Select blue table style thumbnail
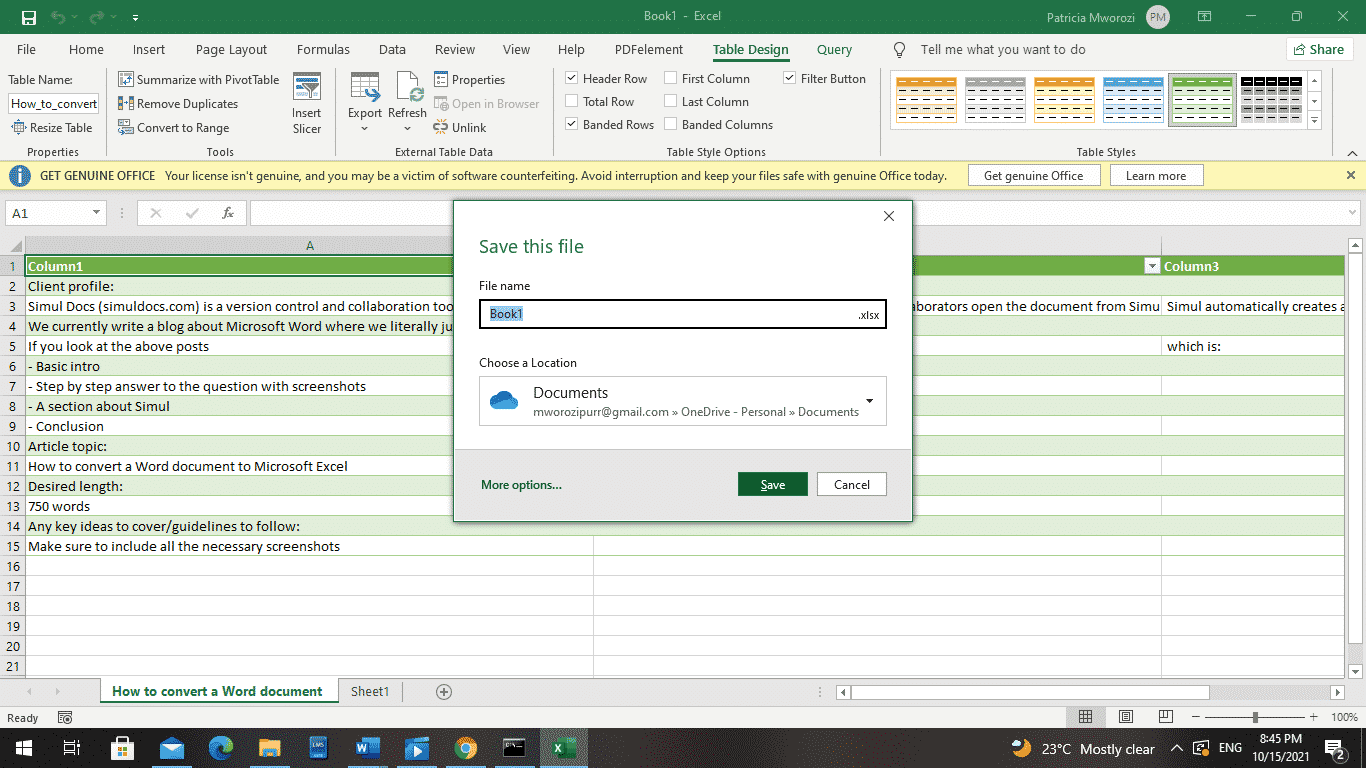Viewport: 1366px width, 768px height. coord(1133,99)
